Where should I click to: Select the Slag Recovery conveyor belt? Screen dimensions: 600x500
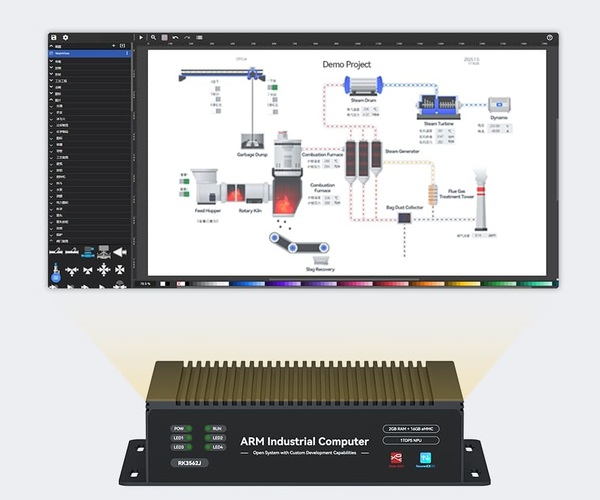coord(298,243)
